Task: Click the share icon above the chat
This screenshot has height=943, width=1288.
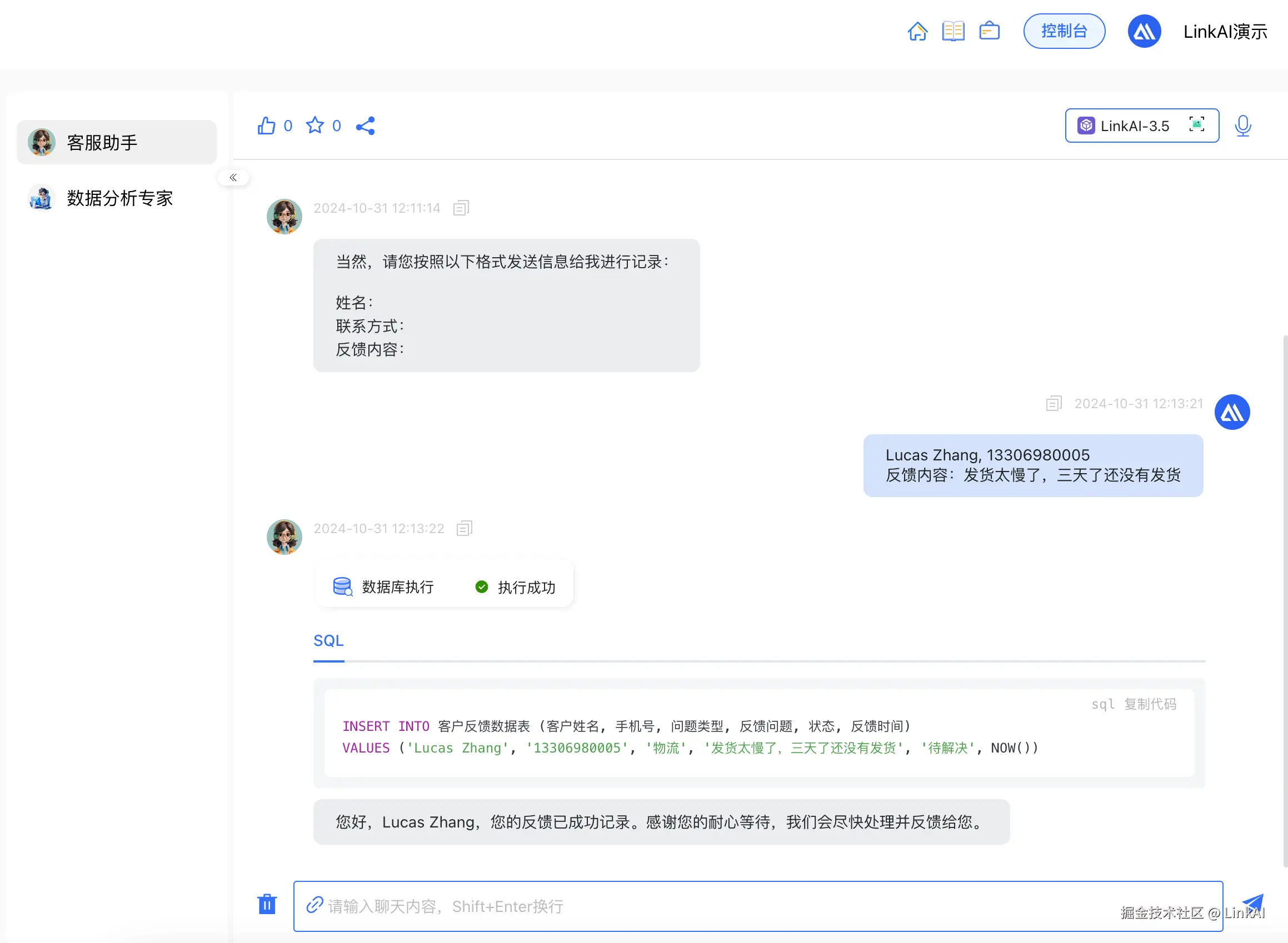Action: [365, 126]
